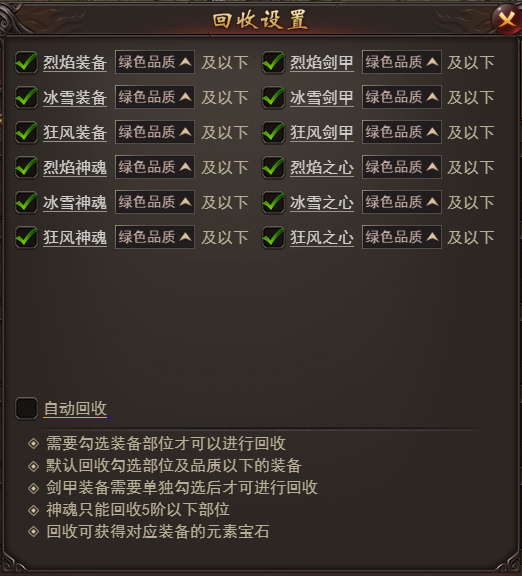
Task: Close the 回收设置 dialog
Action: 507,19
